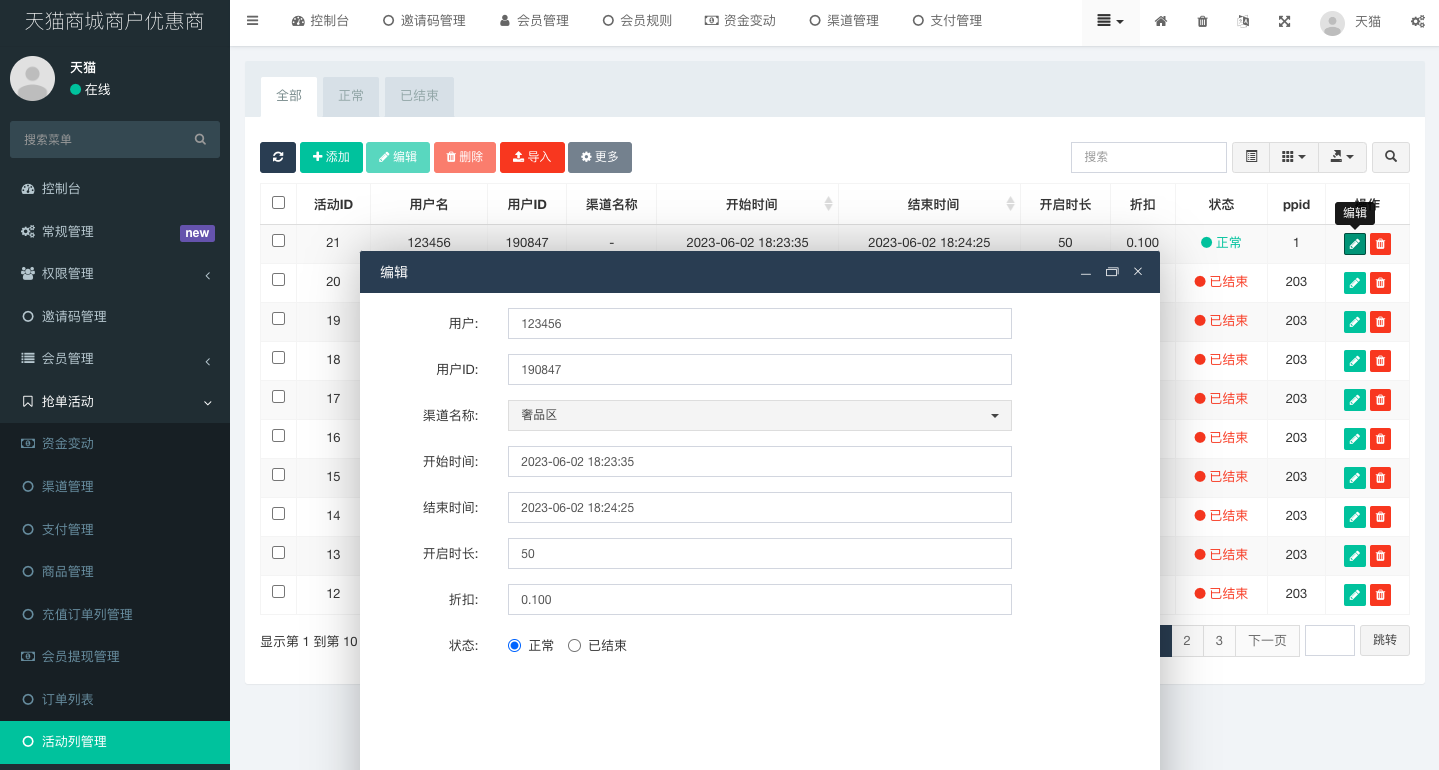Expand the 会员管理 sidebar submenu

(115, 357)
